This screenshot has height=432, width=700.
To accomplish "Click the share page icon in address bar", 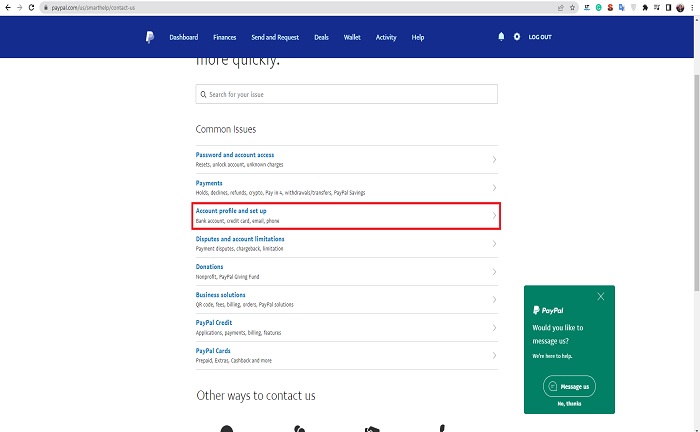I will 561,8.
